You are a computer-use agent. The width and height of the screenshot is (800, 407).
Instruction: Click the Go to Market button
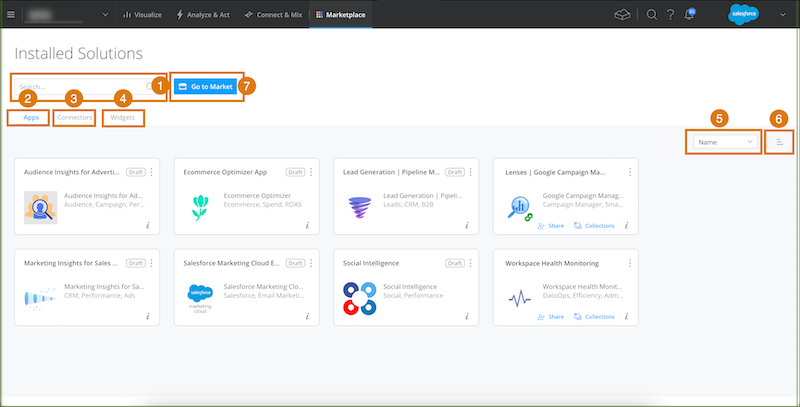point(206,87)
